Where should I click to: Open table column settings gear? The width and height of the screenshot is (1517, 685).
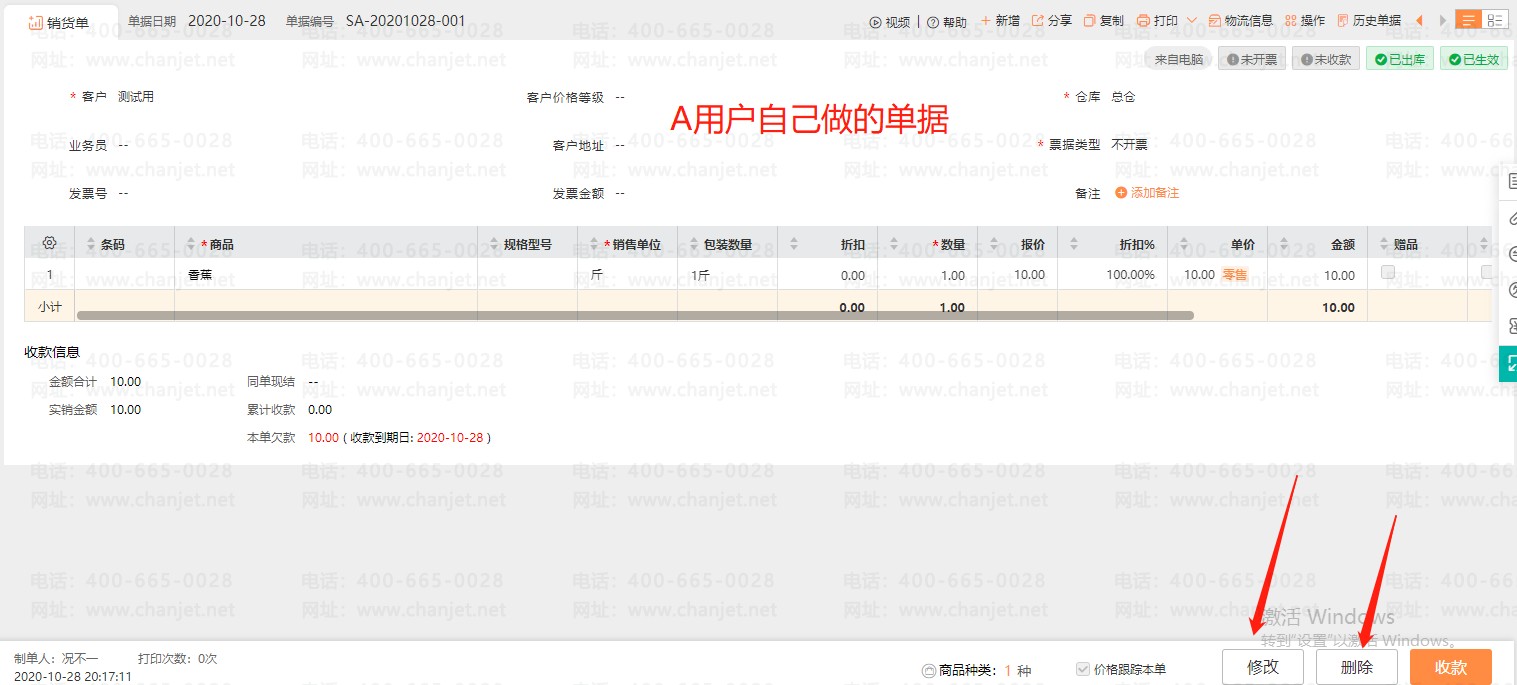click(x=49, y=243)
